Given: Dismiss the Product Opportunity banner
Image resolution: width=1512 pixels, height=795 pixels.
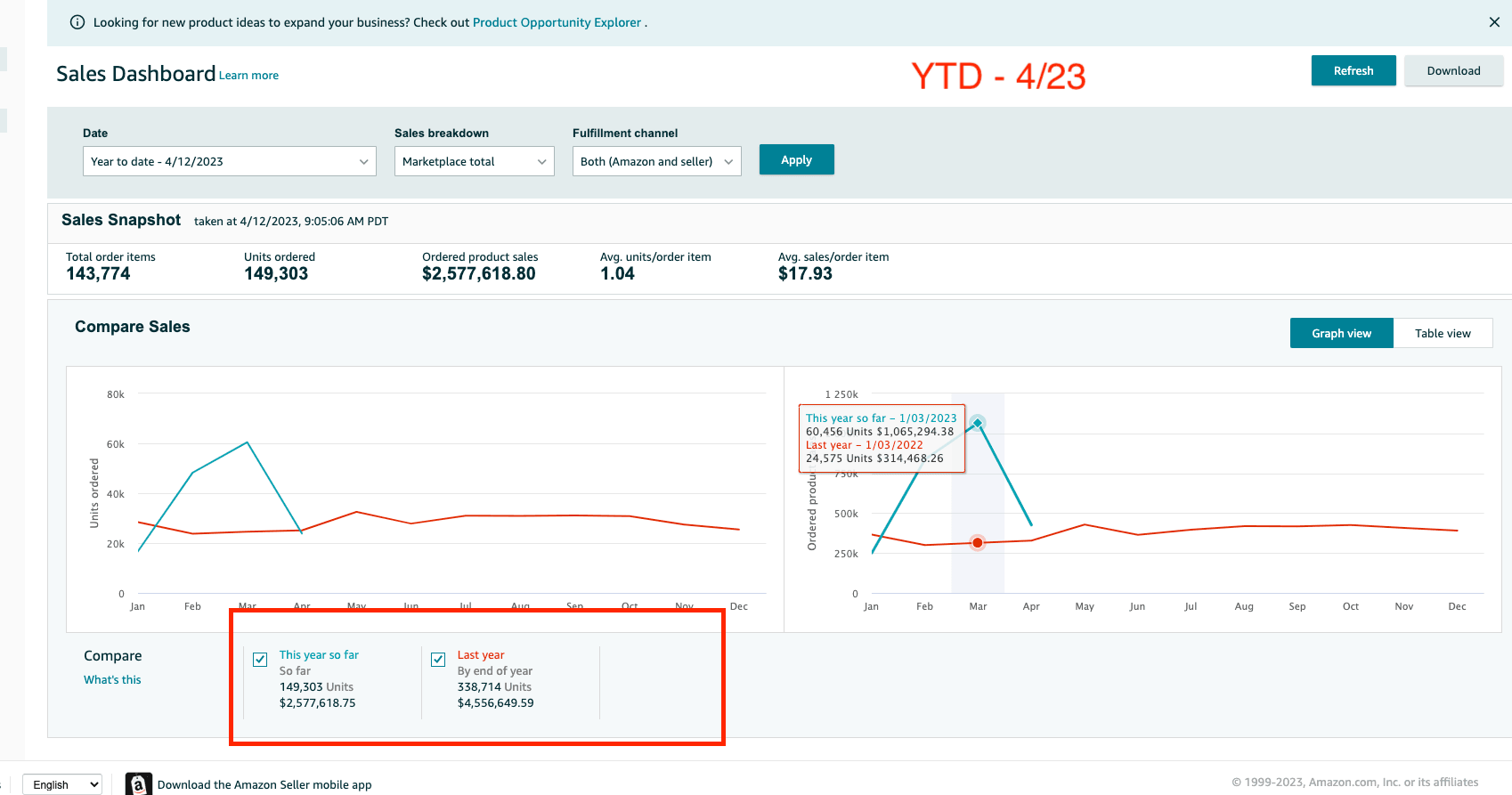Looking at the screenshot, I should [1494, 22].
